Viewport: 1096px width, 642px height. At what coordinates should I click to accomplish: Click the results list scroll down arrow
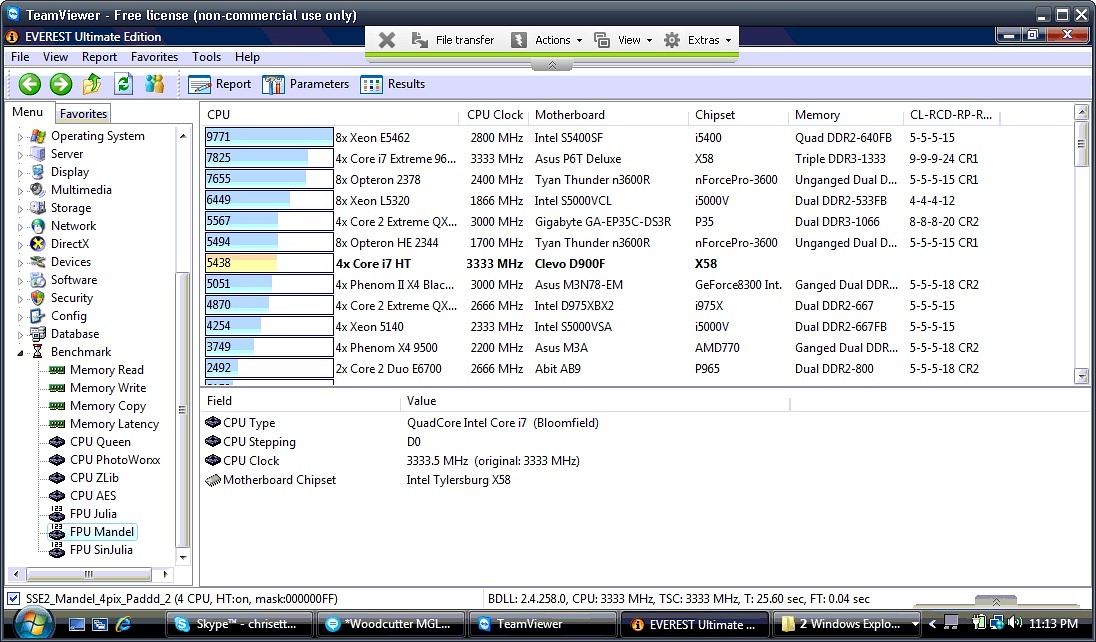1081,376
